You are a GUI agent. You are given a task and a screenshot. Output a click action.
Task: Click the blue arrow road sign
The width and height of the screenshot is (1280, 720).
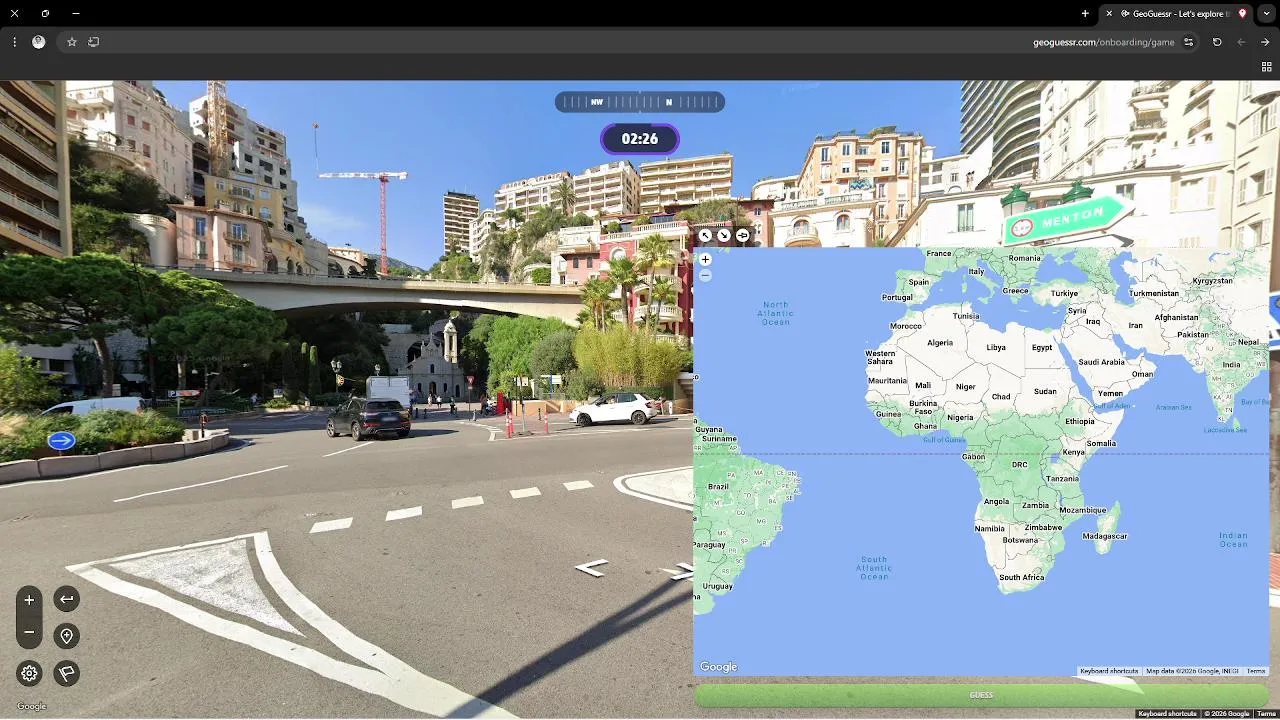(61, 440)
